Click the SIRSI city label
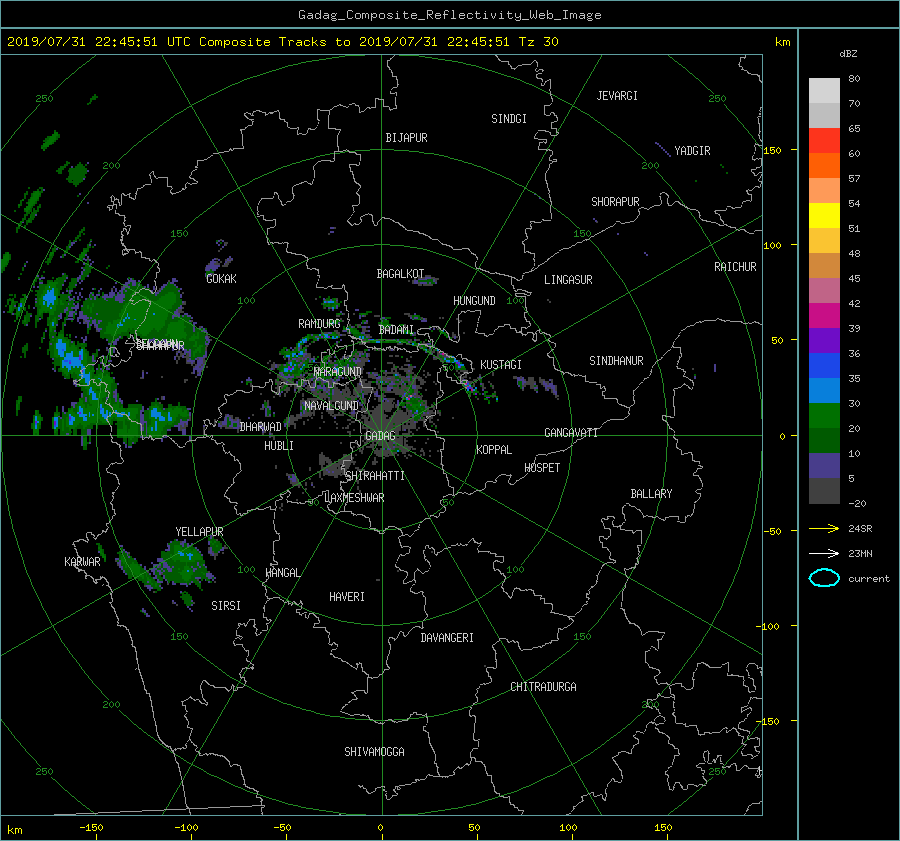Image resolution: width=900 pixels, height=841 pixels. [226, 606]
